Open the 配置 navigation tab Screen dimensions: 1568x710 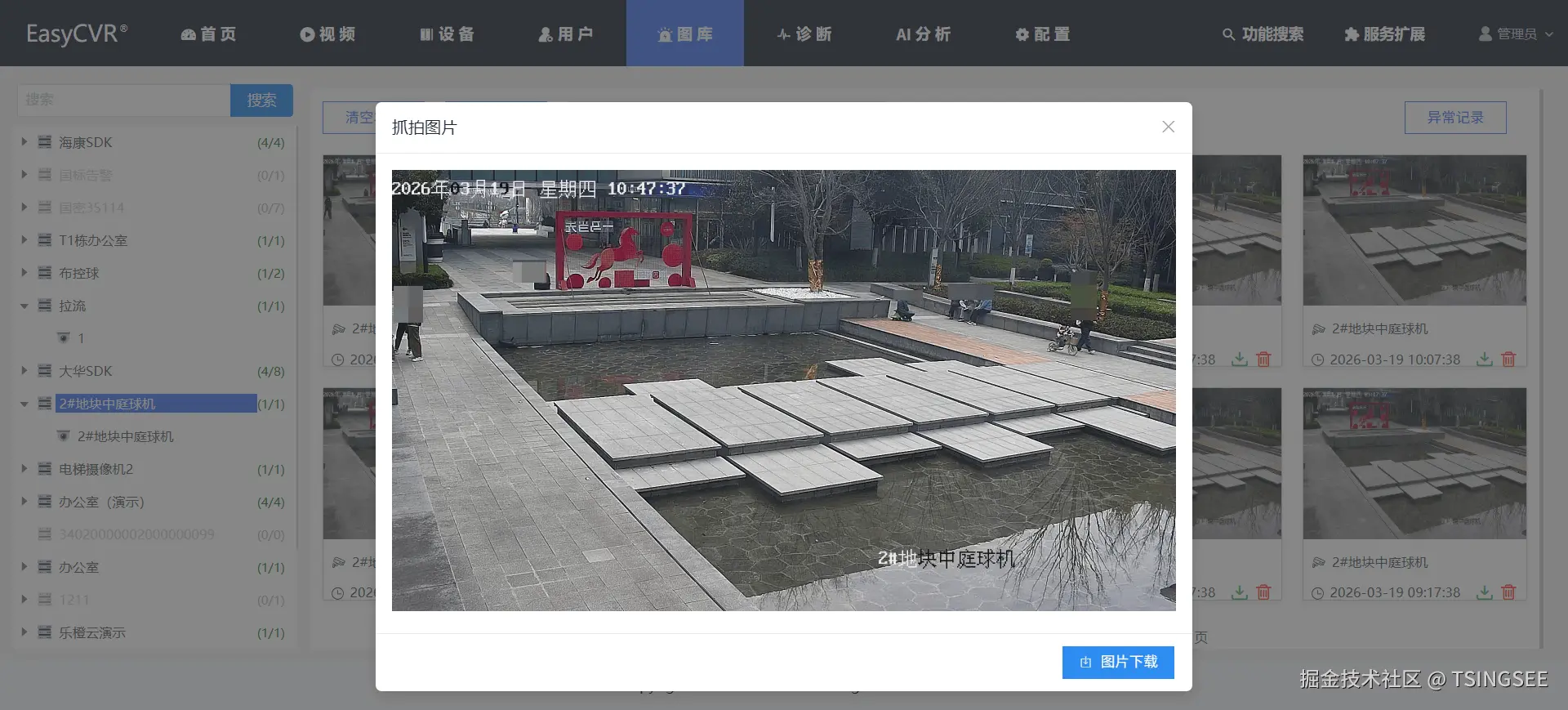(x=1043, y=33)
